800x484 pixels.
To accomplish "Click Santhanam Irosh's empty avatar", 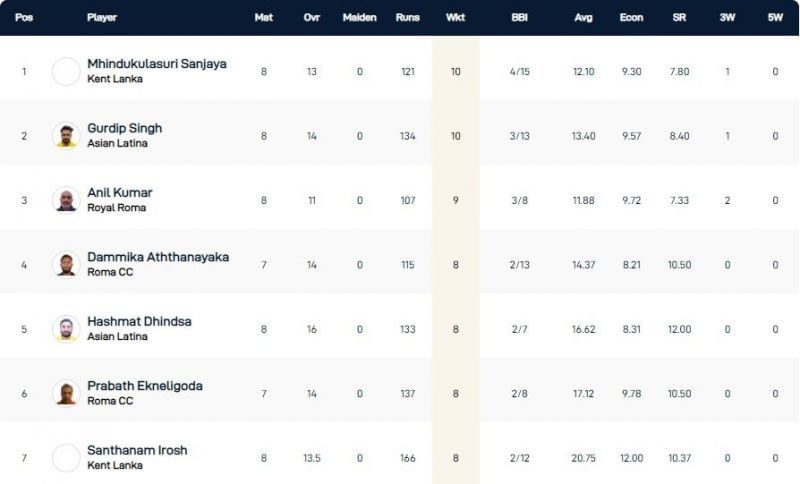I will click(66, 457).
